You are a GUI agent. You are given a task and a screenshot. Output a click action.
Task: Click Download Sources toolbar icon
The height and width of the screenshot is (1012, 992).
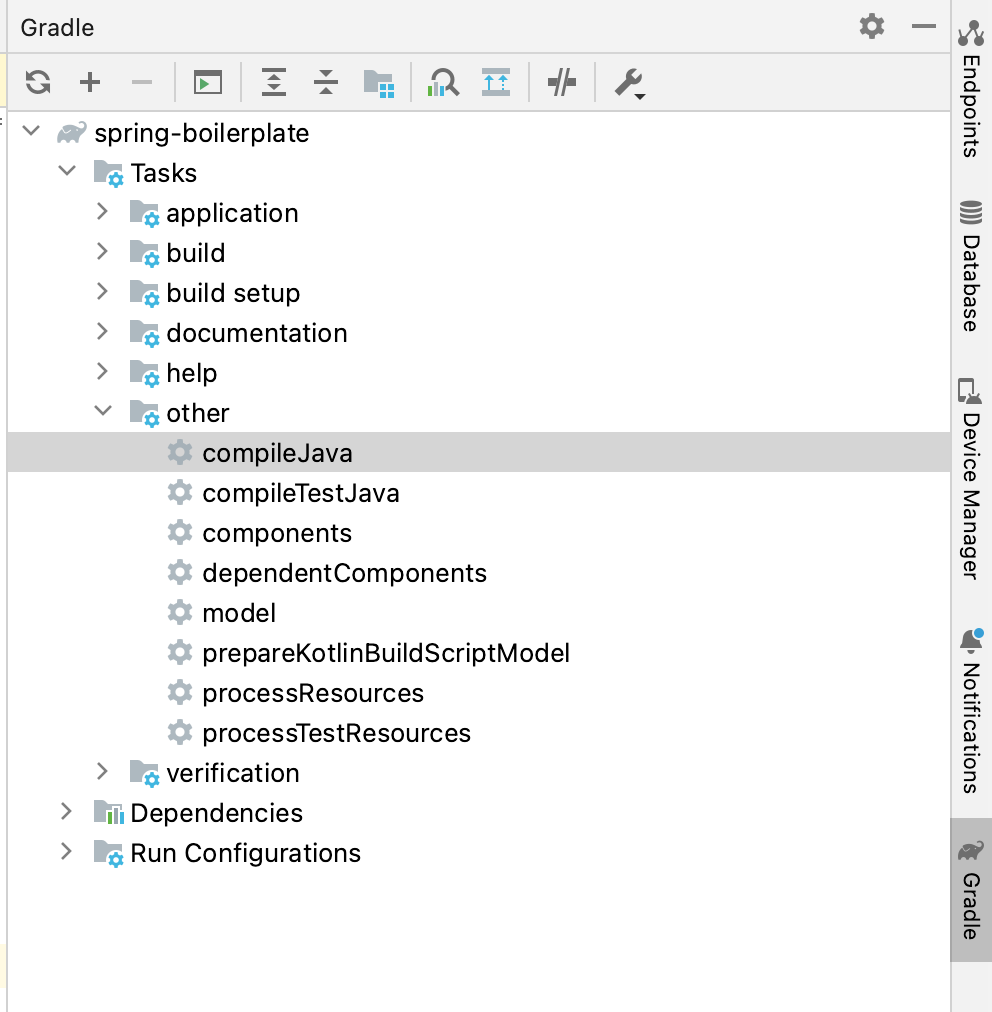coord(496,83)
